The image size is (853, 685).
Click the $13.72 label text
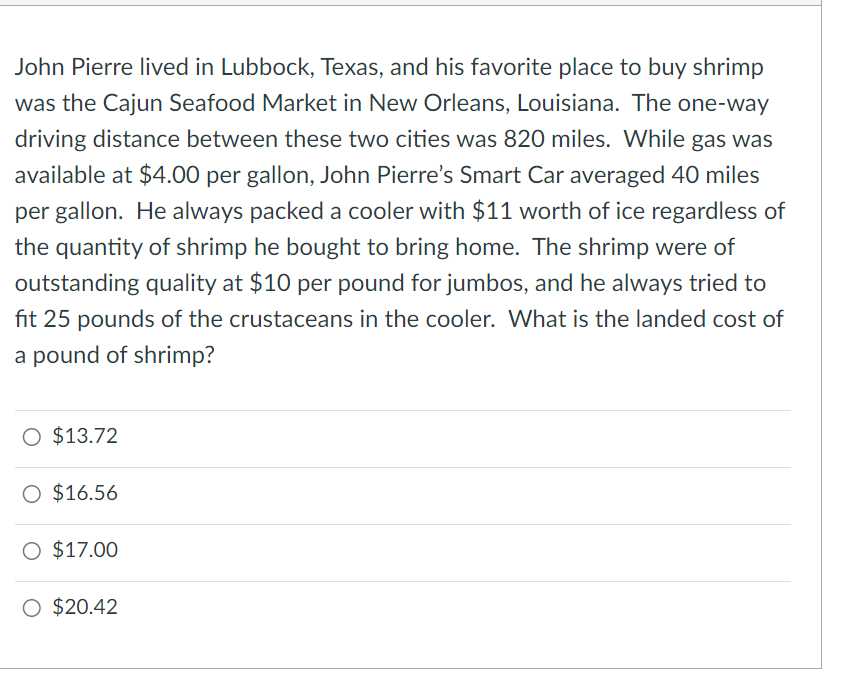86,435
